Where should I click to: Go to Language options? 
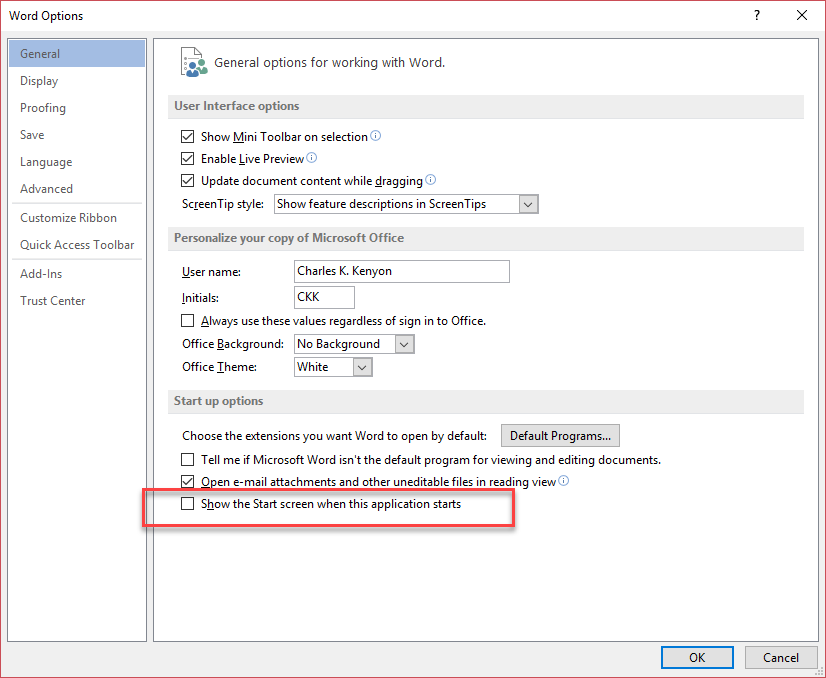click(x=77, y=162)
